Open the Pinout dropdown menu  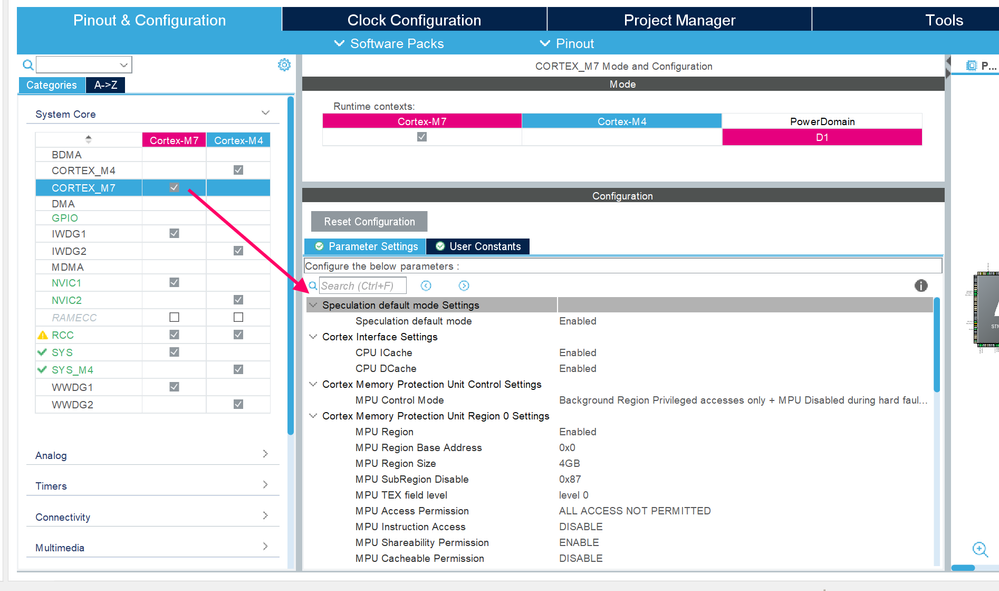tap(566, 43)
